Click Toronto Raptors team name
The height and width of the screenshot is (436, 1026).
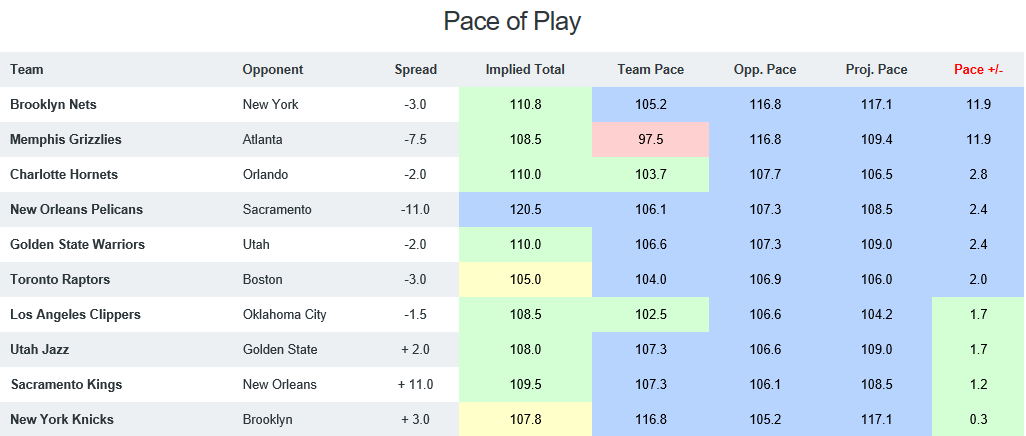[60, 280]
